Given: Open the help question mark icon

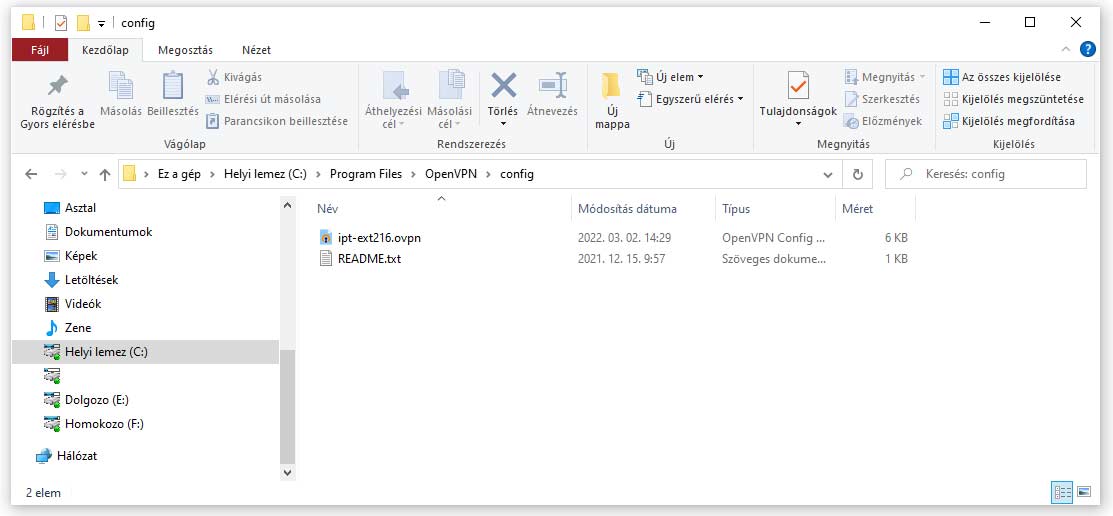Looking at the screenshot, I should point(1090,49).
